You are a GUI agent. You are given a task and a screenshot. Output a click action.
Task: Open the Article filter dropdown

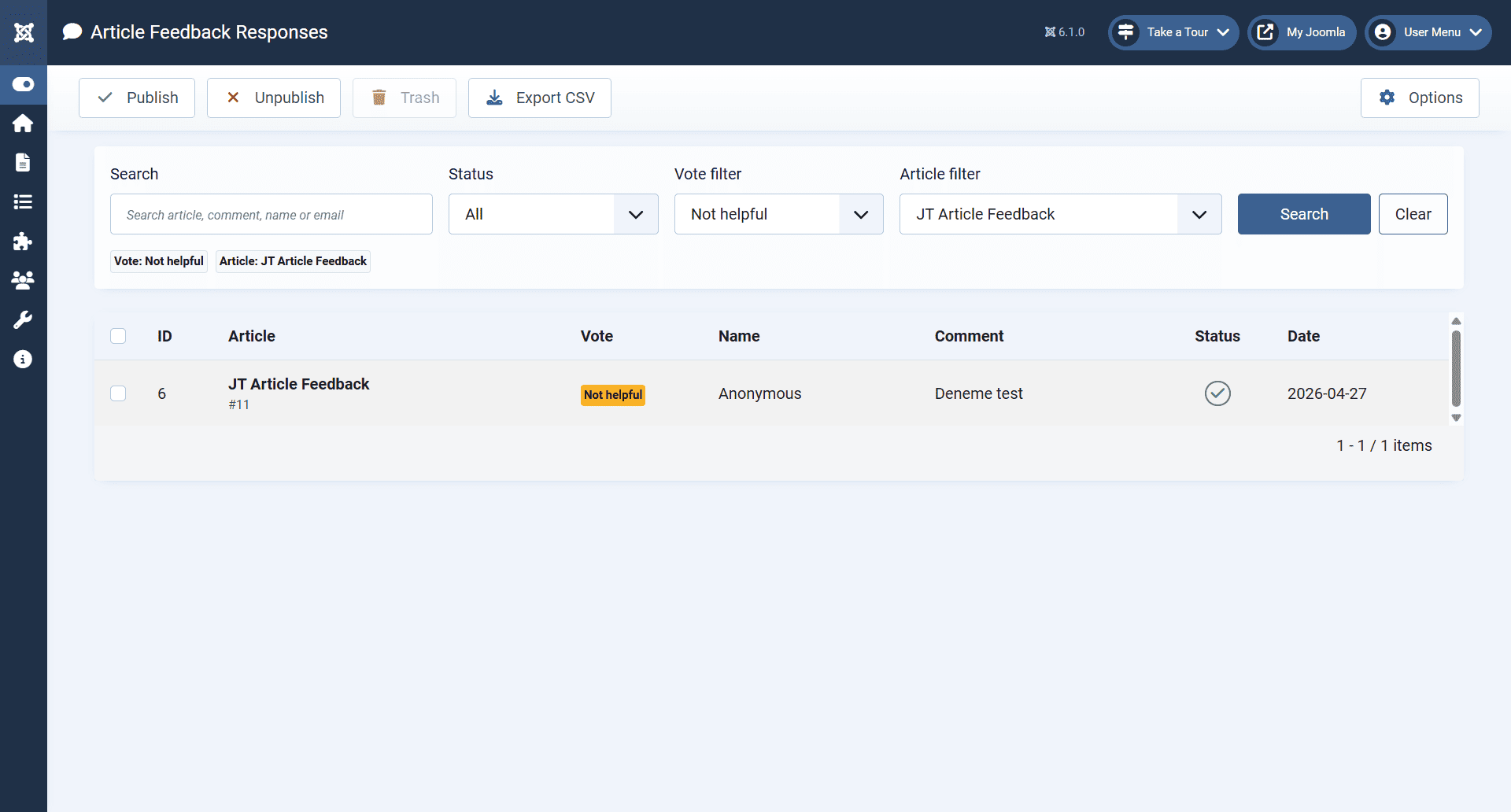click(1059, 214)
